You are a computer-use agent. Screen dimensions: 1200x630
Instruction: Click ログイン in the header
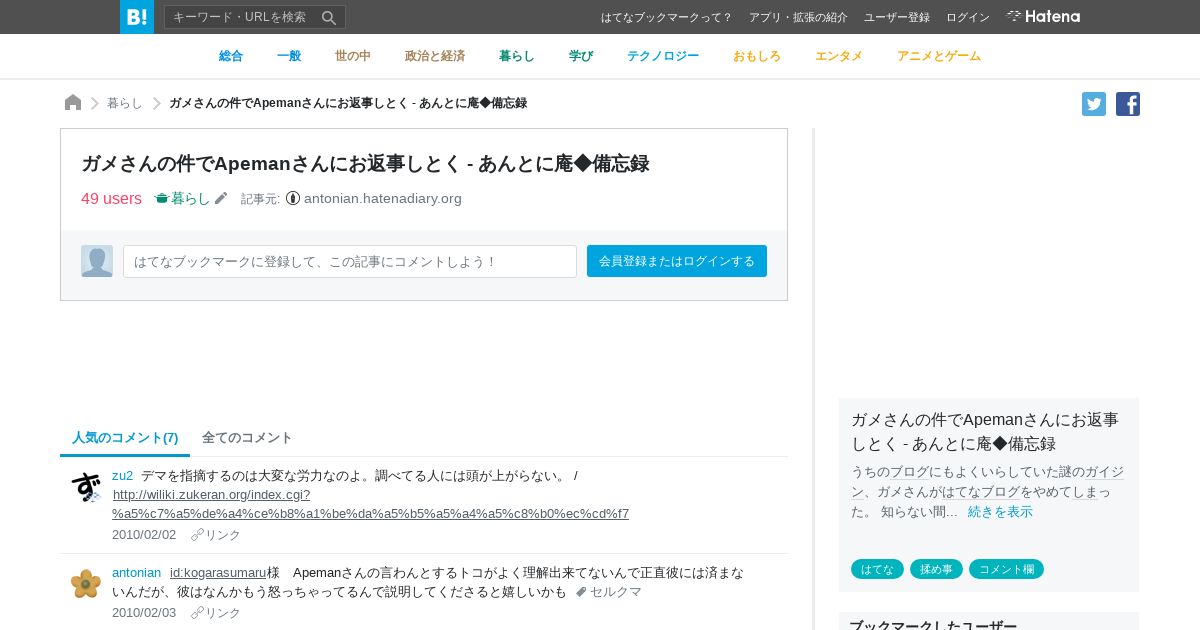pyautogui.click(x=968, y=17)
